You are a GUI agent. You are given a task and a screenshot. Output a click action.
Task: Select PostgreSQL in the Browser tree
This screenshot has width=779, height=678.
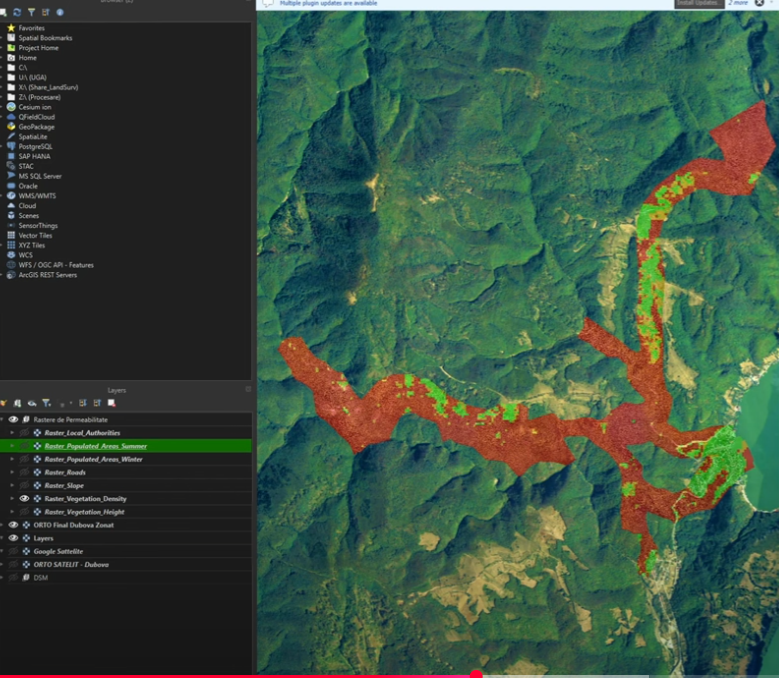tap(35, 146)
